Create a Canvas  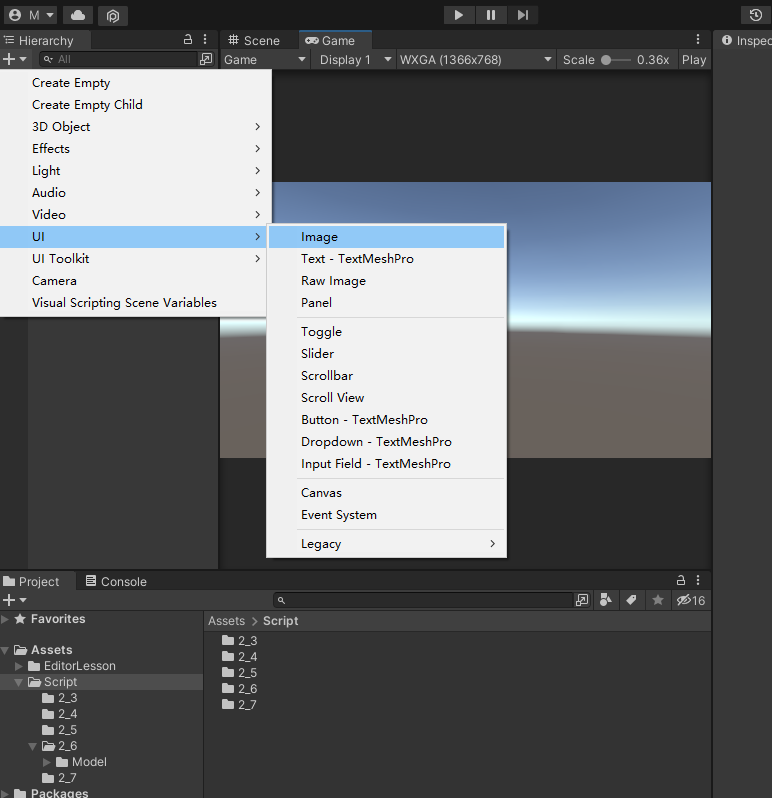(x=386, y=493)
